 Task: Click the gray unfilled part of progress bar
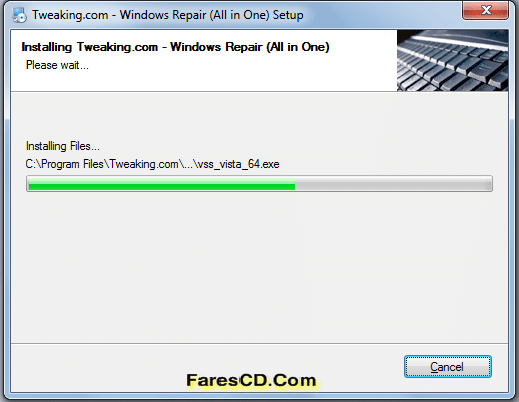[393, 184]
